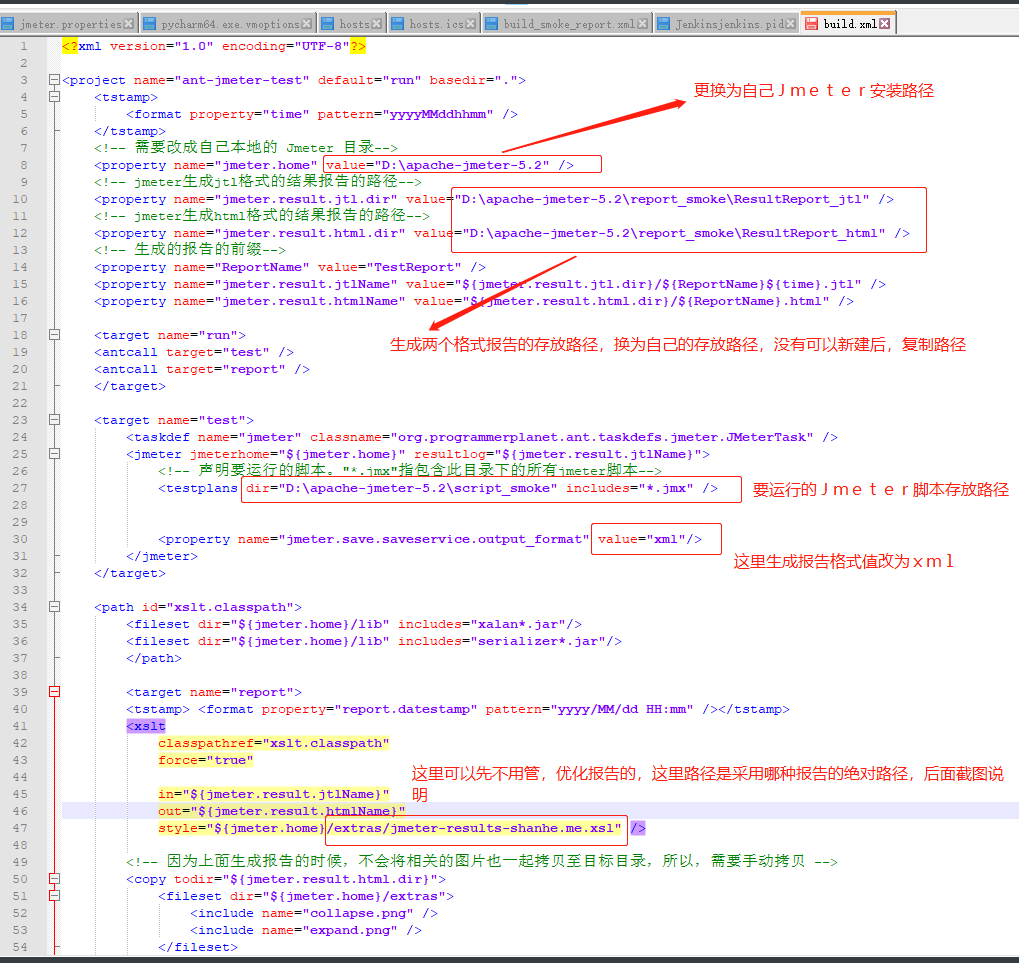Collapse the xslt.classpath path fold on line 34
This screenshot has height=963, width=1019.
pos(55,607)
